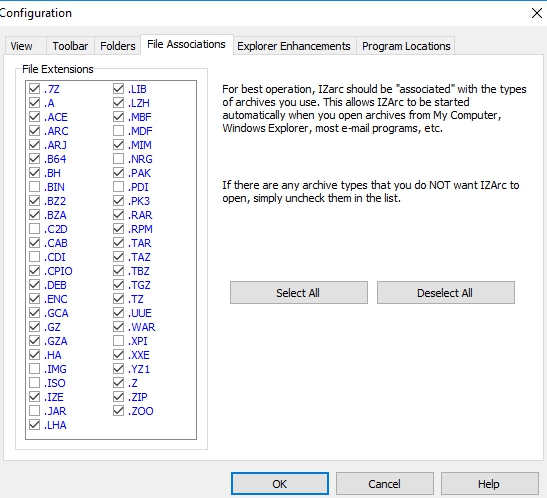Toggle the .LHA checkbox
Screen dimensions: 547x498
[35, 425]
